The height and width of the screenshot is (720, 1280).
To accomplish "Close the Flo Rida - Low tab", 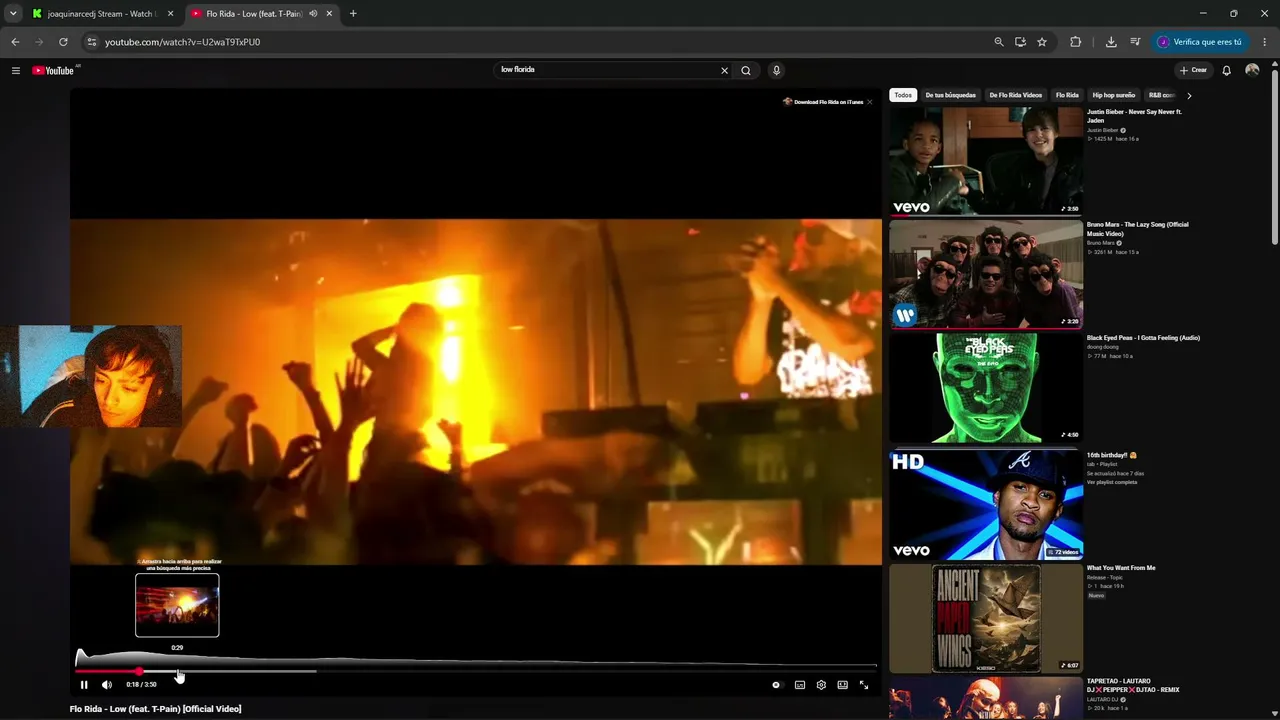I will point(329,14).
